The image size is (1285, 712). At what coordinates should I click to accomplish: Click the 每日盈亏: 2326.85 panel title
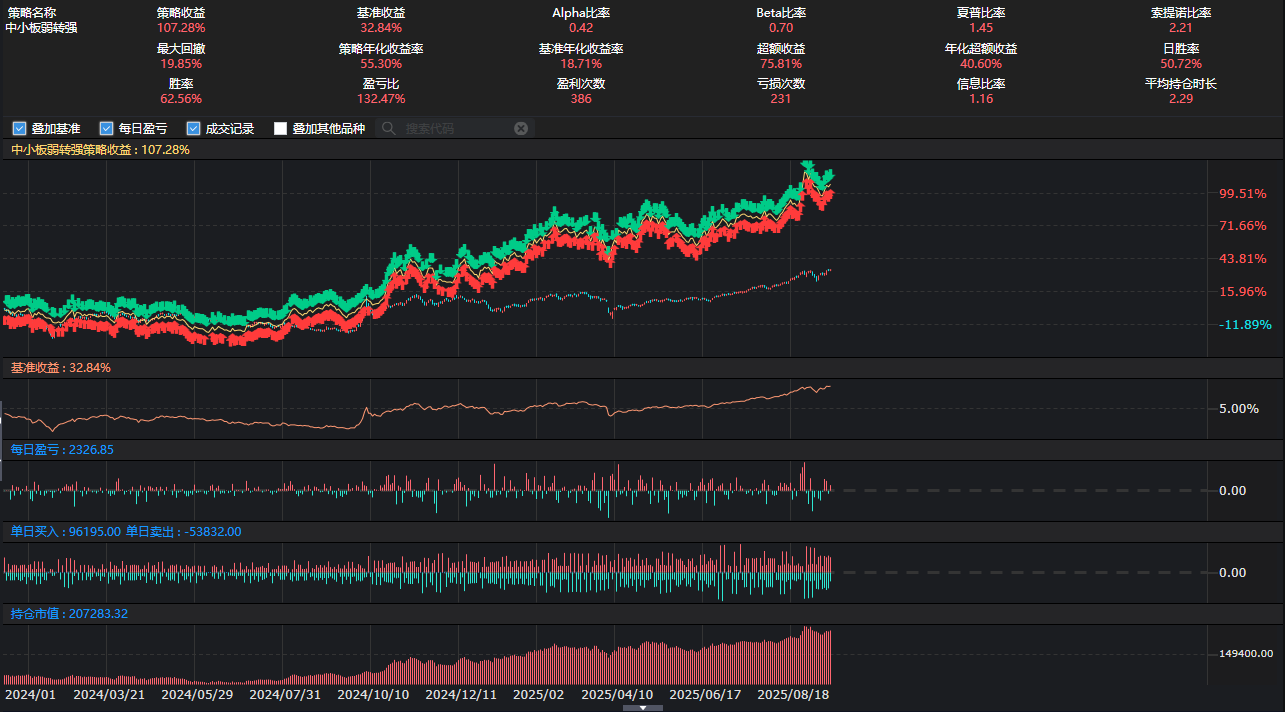[62, 450]
